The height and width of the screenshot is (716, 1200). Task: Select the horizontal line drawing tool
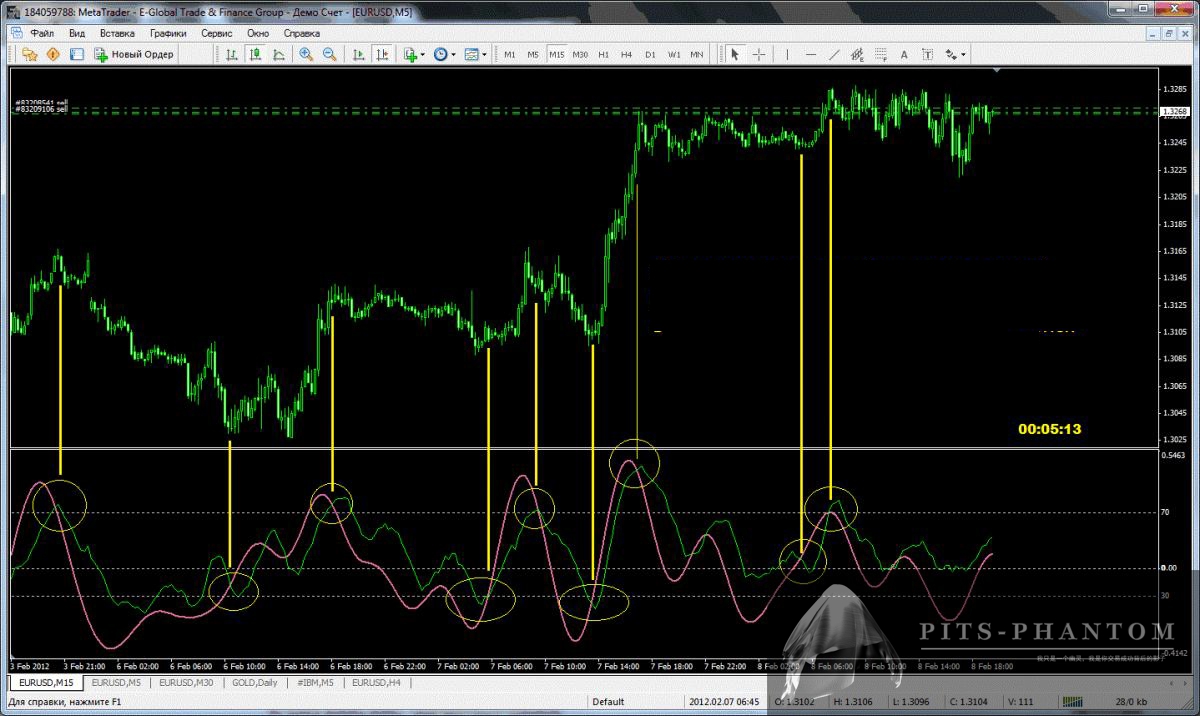point(810,54)
